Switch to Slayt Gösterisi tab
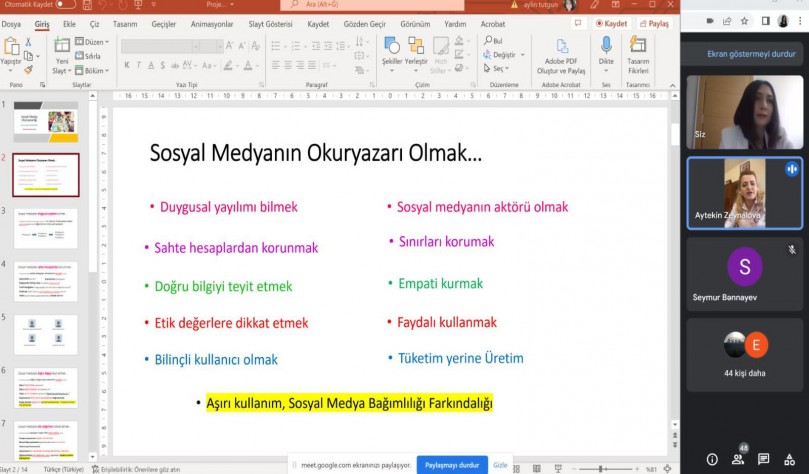Image resolution: width=809 pixels, height=474 pixels. (x=270, y=24)
